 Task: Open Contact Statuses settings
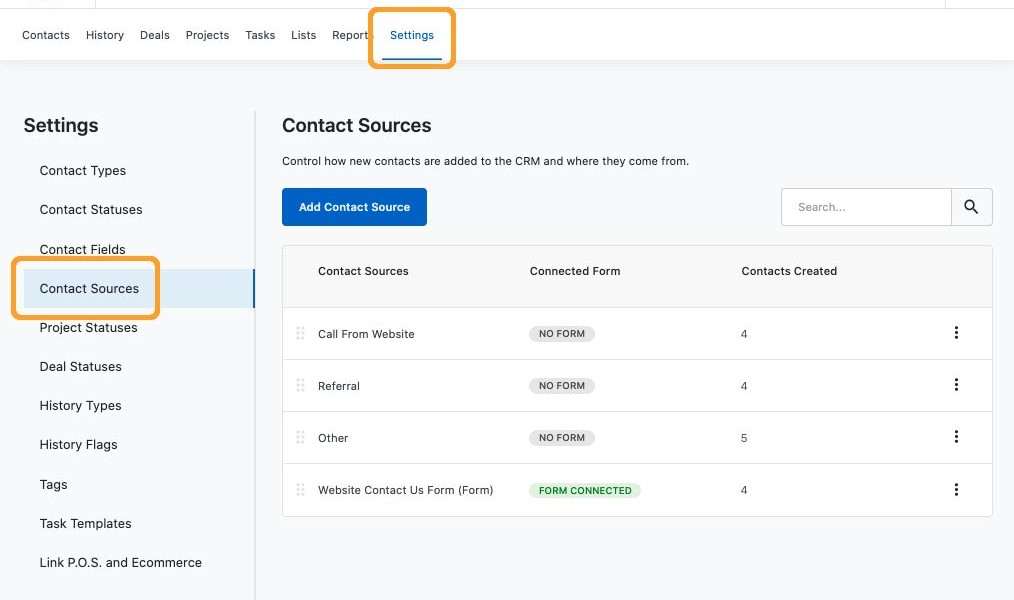coord(91,209)
